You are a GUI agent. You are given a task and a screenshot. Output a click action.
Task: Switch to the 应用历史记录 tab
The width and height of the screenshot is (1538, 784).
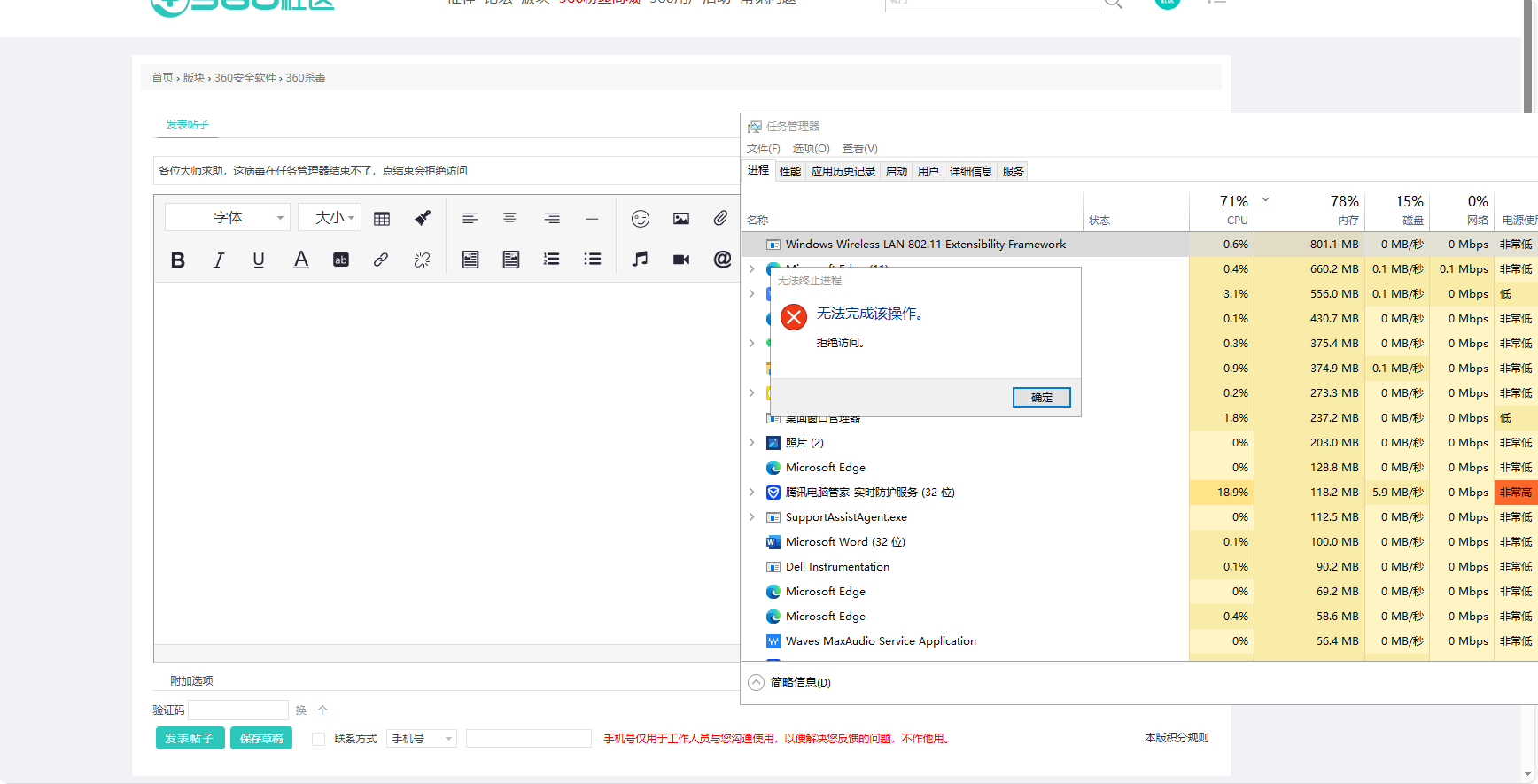[x=843, y=172]
